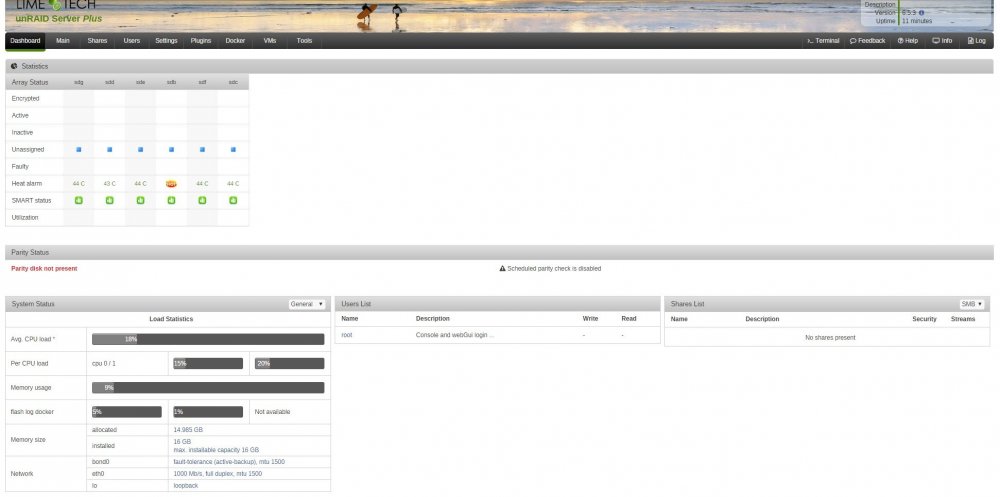
Task: Click the Users List panel header
Action: pos(497,304)
